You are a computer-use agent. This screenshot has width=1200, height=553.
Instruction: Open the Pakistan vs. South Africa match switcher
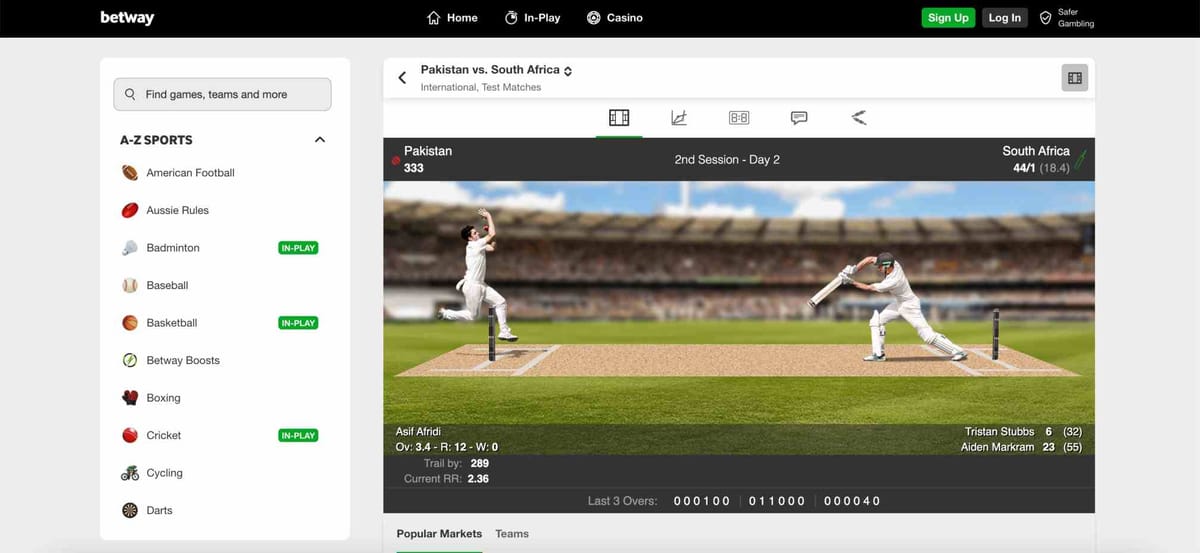pos(496,70)
